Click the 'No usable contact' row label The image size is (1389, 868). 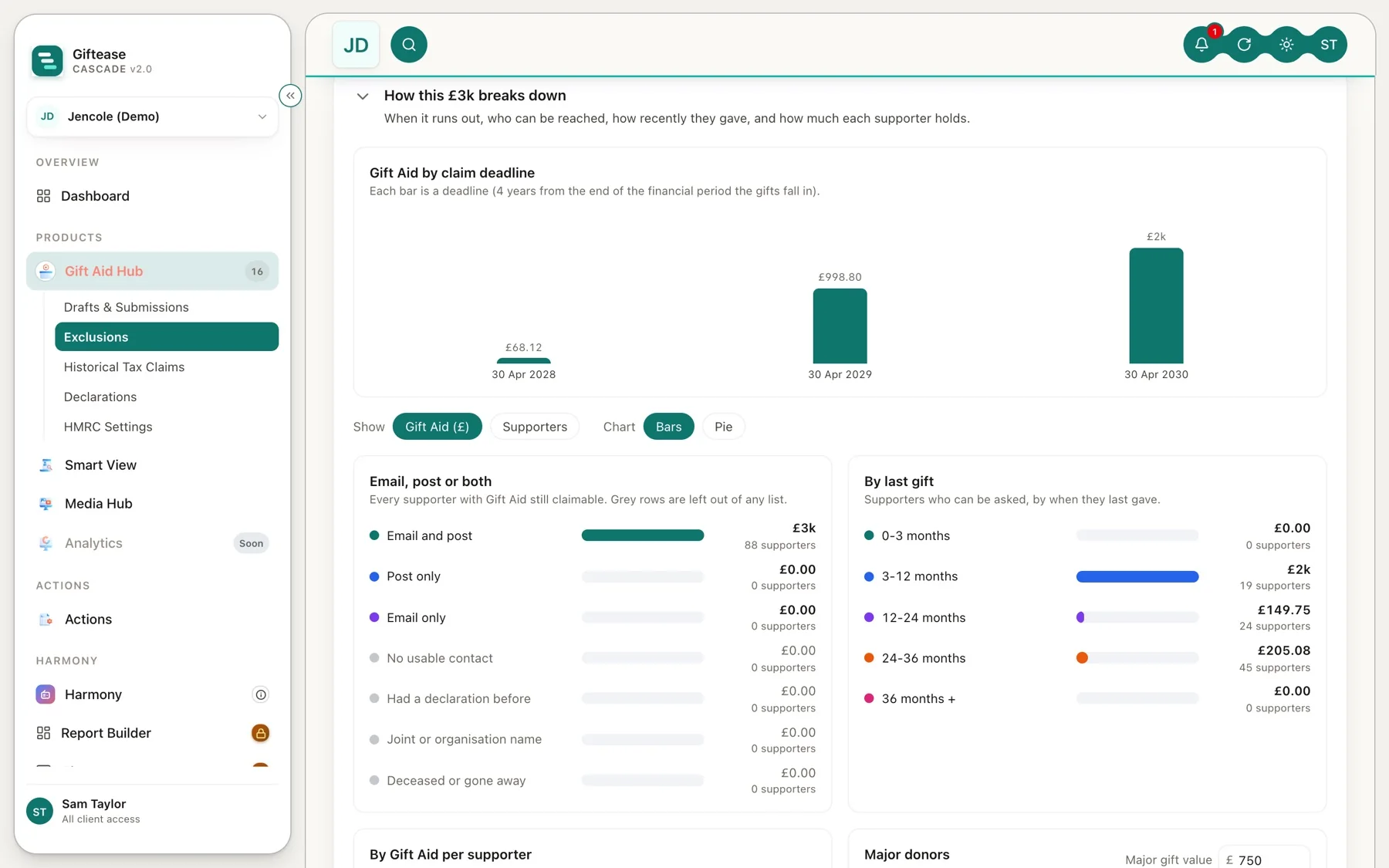point(440,658)
